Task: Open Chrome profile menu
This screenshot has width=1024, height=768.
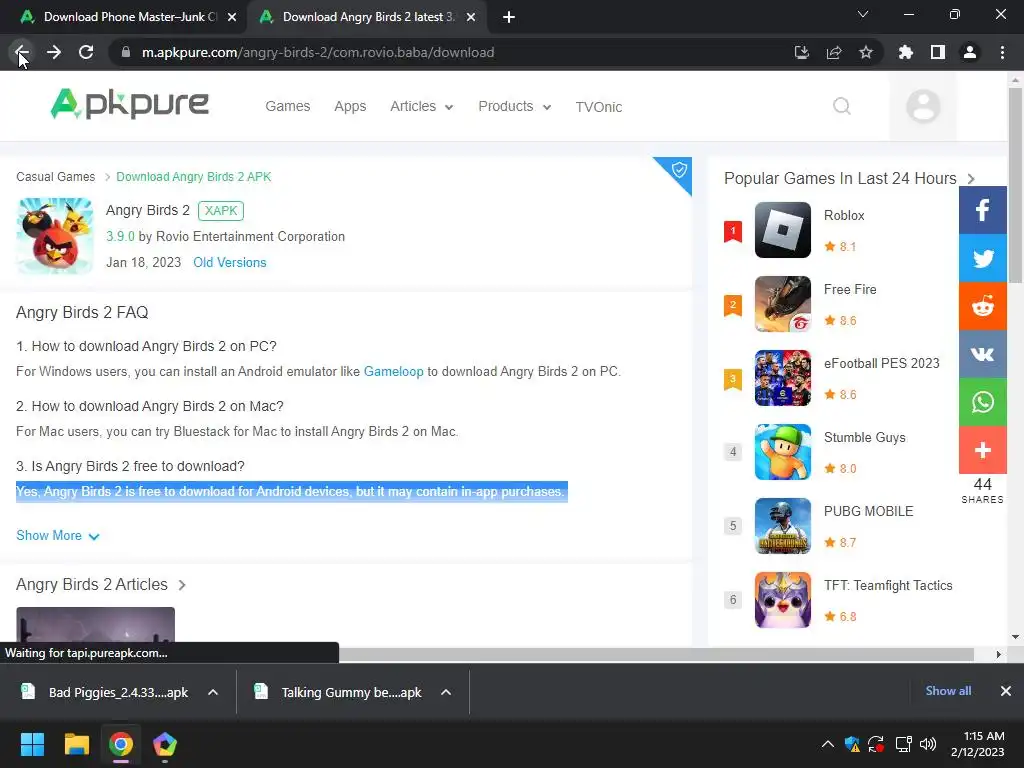Action: point(970,52)
